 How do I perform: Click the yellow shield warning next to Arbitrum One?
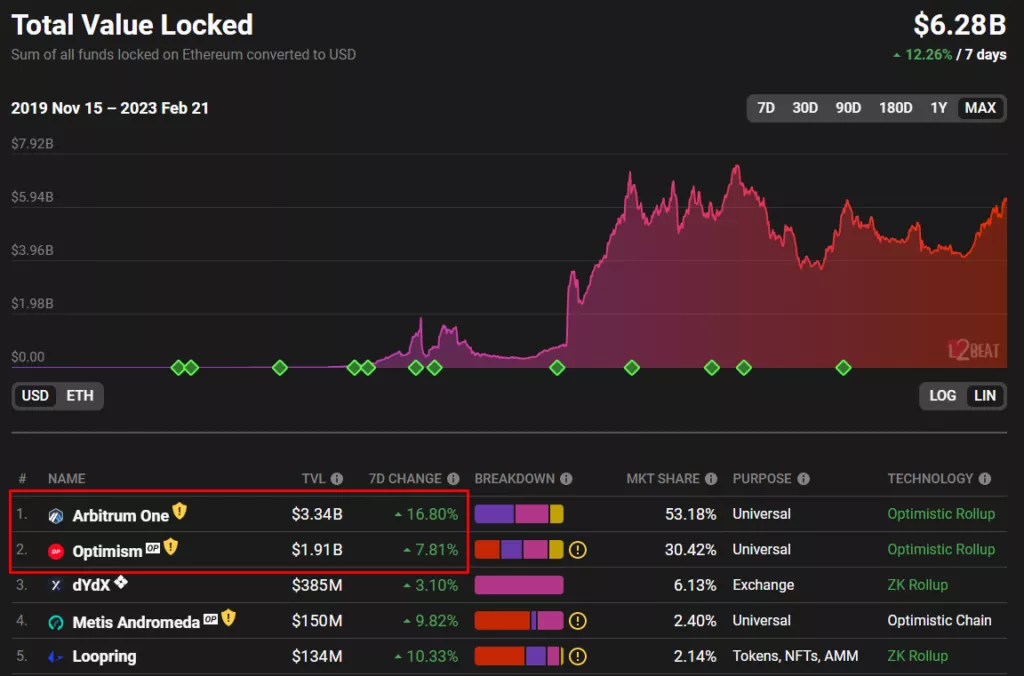pyautogui.click(x=180, y=511)
